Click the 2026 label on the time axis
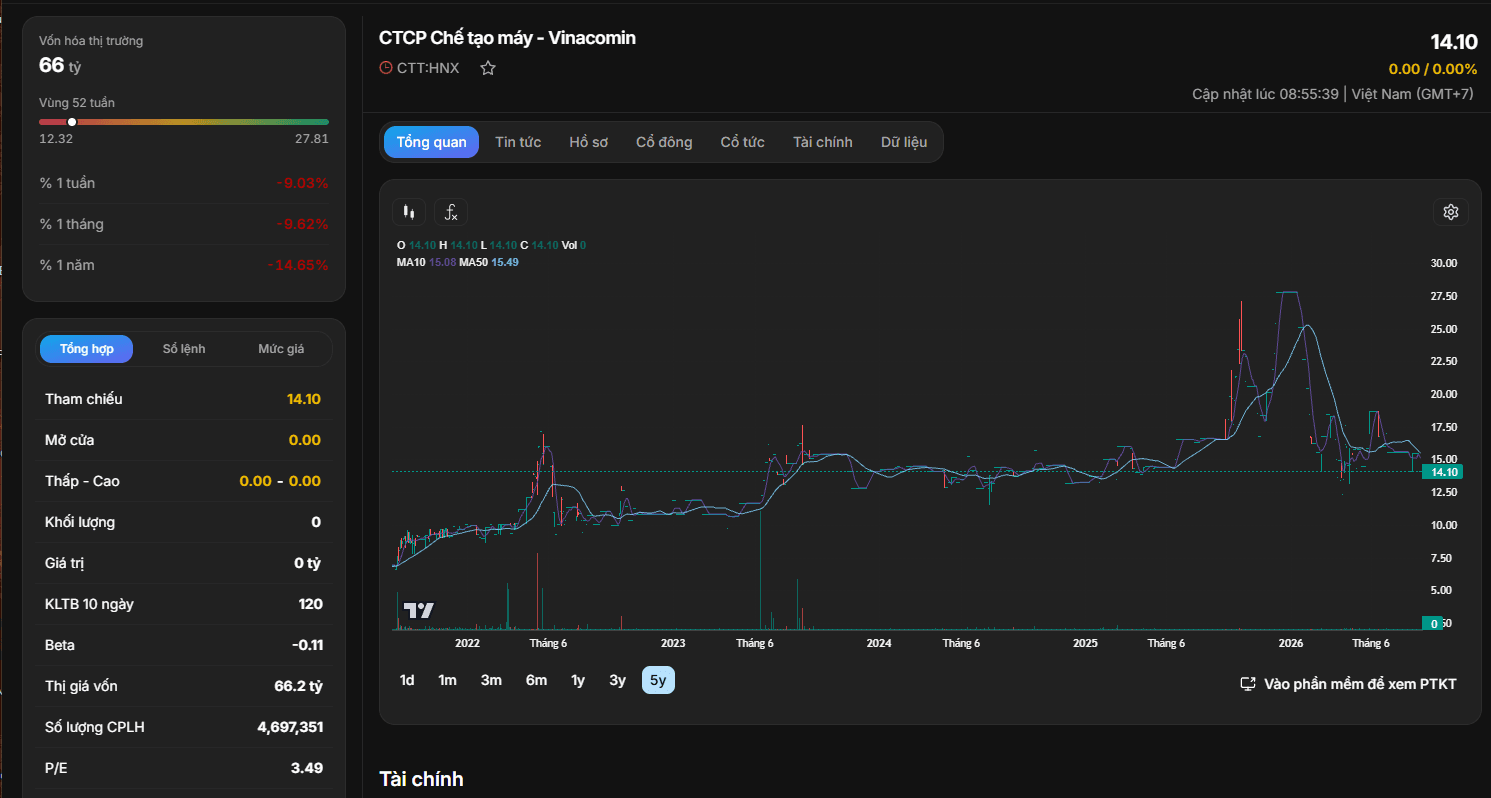 point(1291,643)
